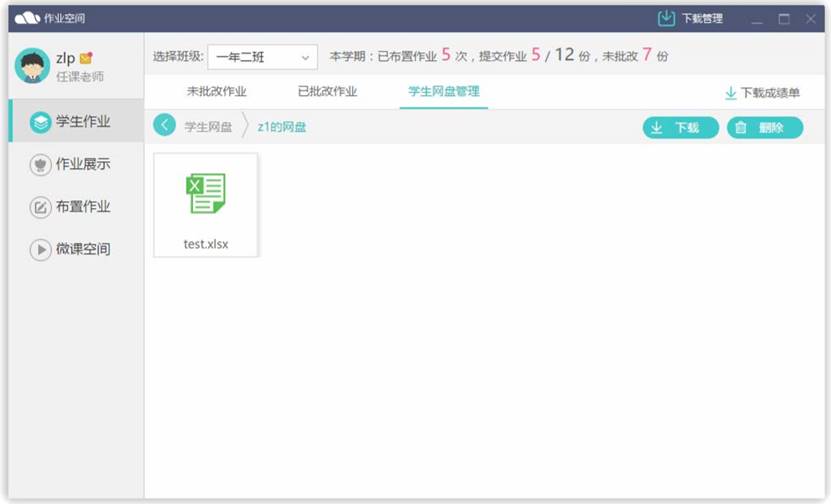Click the 微课空间 play icon
Screen dimensions: 831x504
(40, 249)
